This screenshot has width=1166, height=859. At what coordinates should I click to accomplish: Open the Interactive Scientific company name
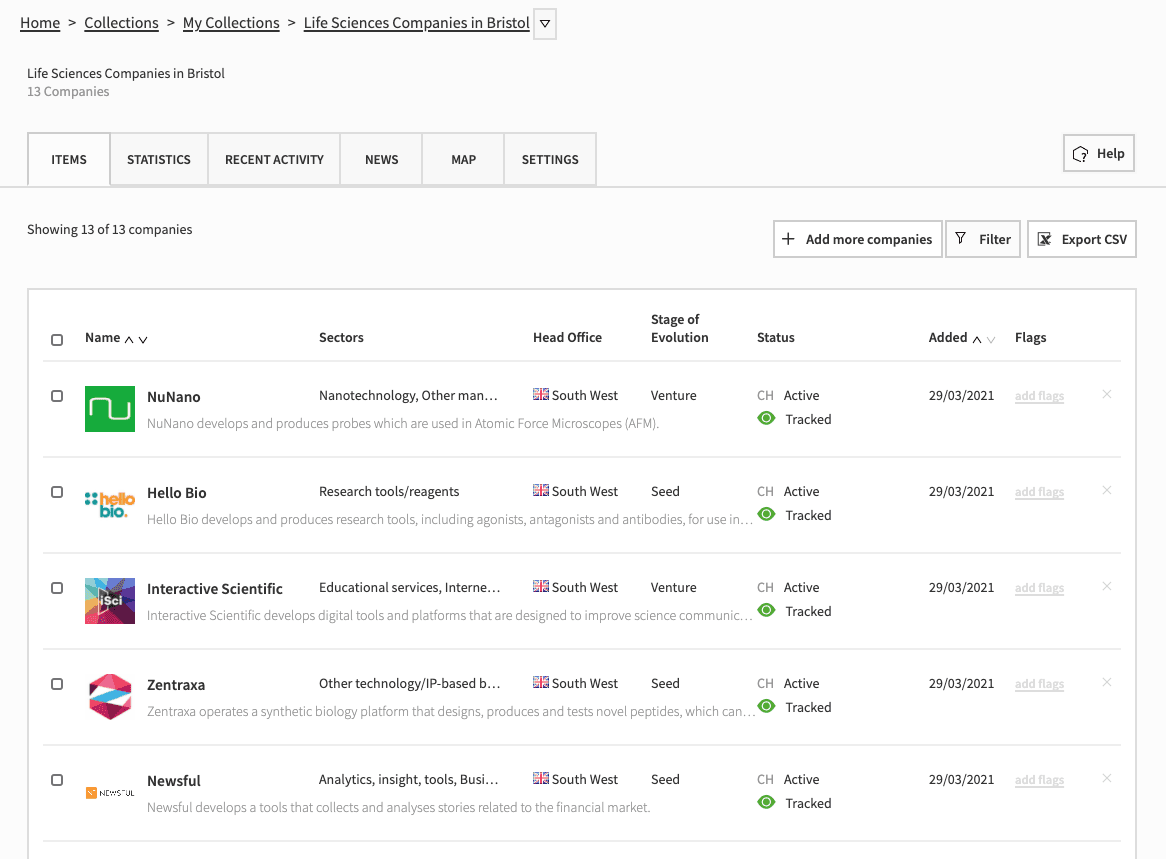(215, 588)
